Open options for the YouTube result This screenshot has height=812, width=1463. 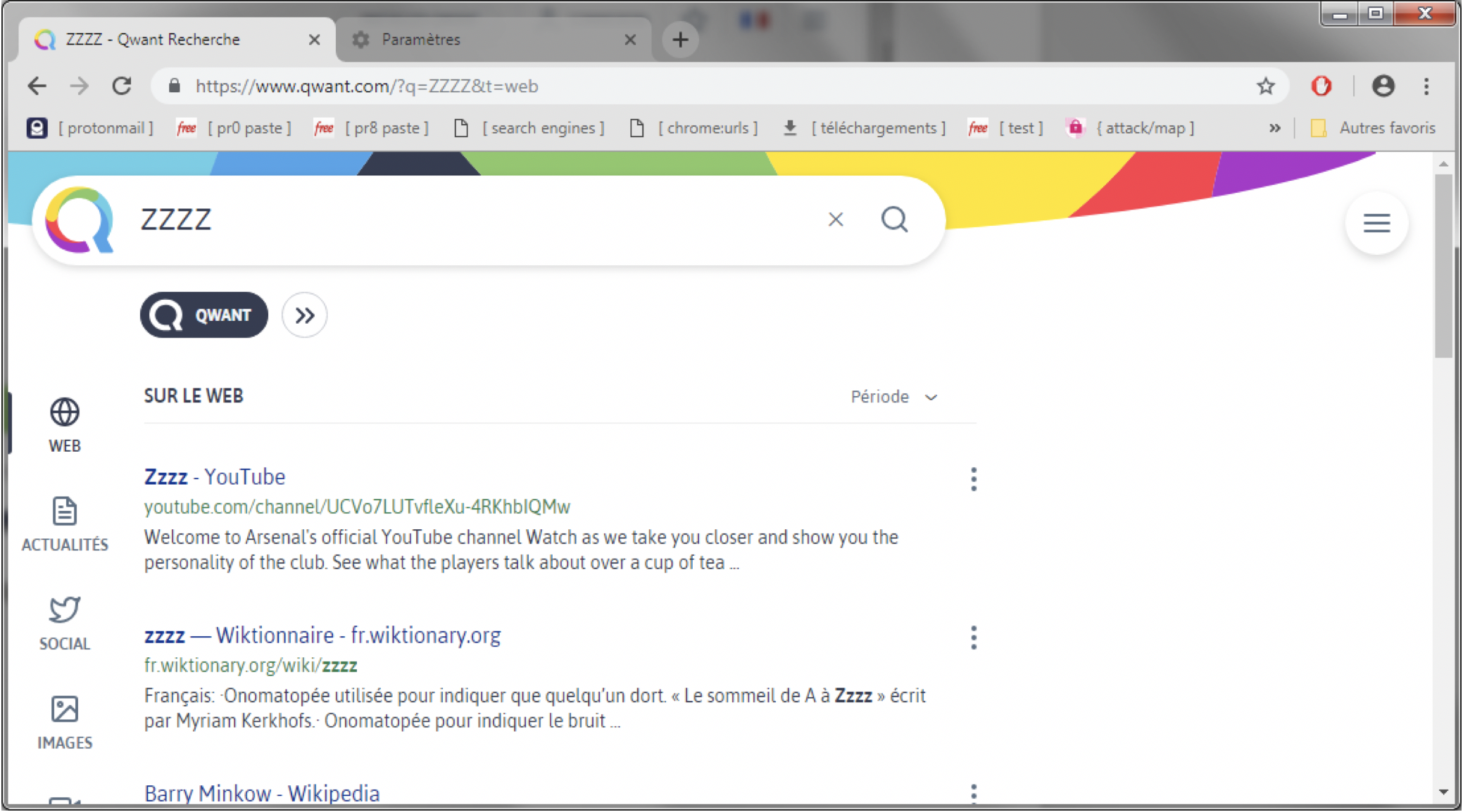click(974, 479)
